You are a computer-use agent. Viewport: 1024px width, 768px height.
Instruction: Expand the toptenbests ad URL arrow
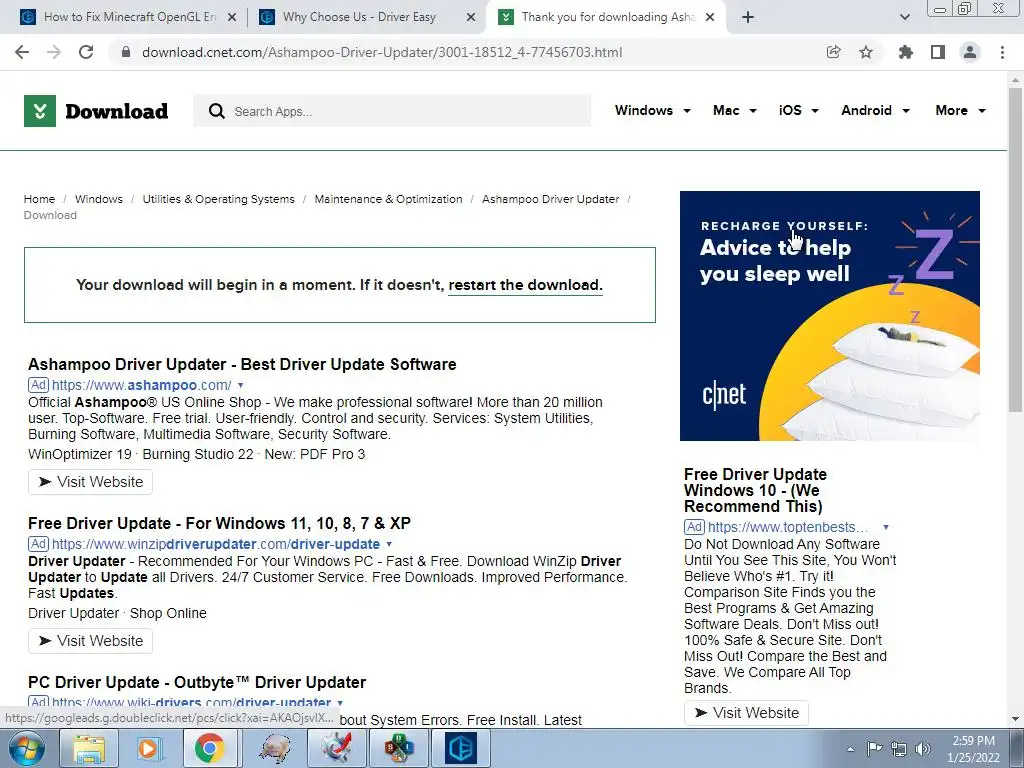tap(886, 527)
